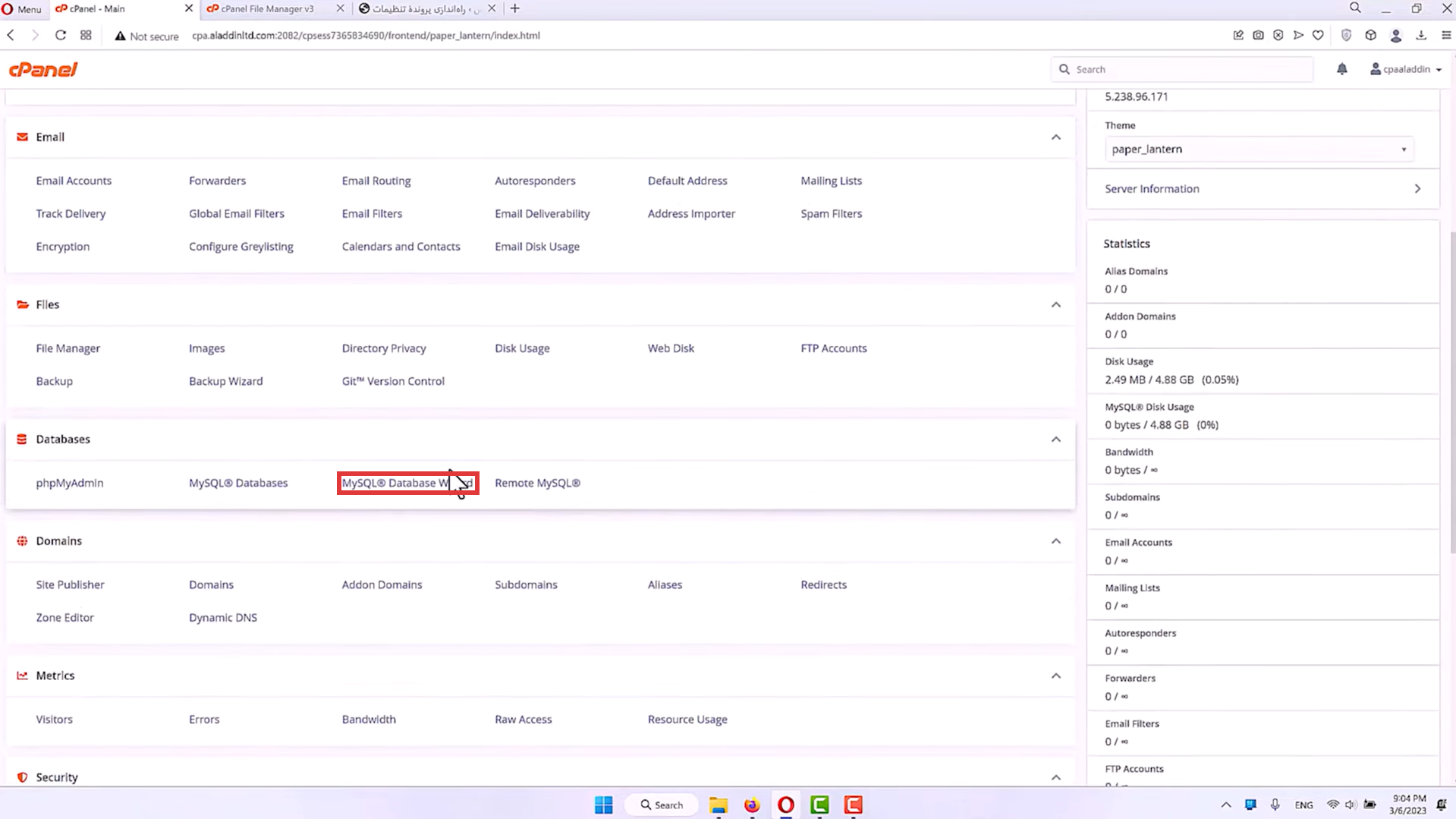Viewport: 1456px width, 819px height.
Task: Click the browser address bar URL
Action: pyautogui.click(x=366, y=36)
